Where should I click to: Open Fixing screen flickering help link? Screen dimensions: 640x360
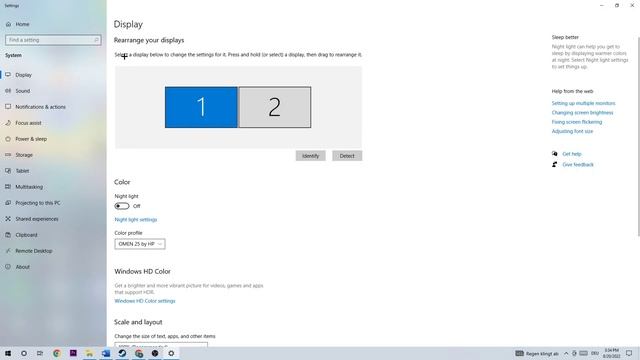(x=577, y=122)
